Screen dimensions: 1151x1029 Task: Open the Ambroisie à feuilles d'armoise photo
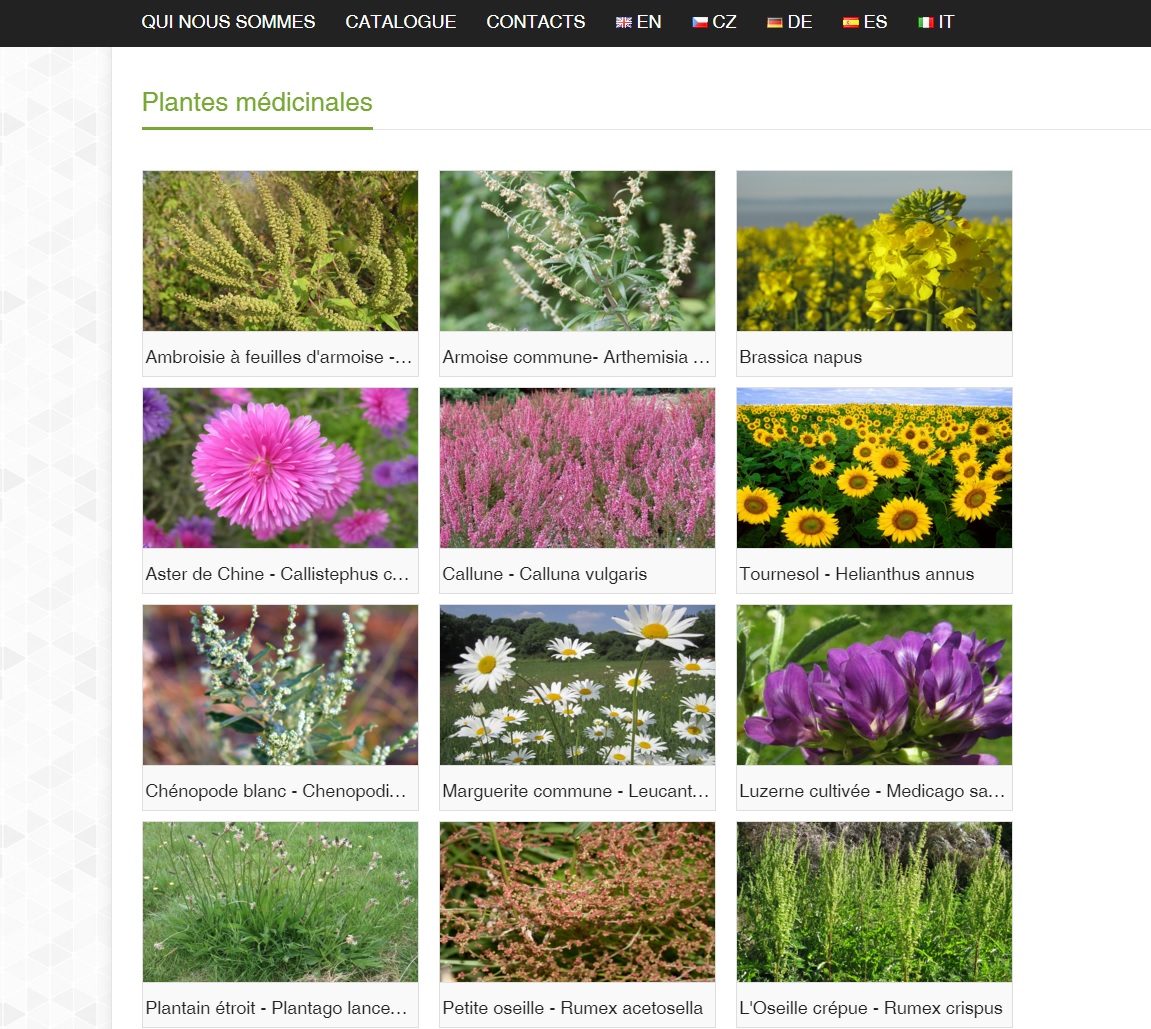point(280,251)
